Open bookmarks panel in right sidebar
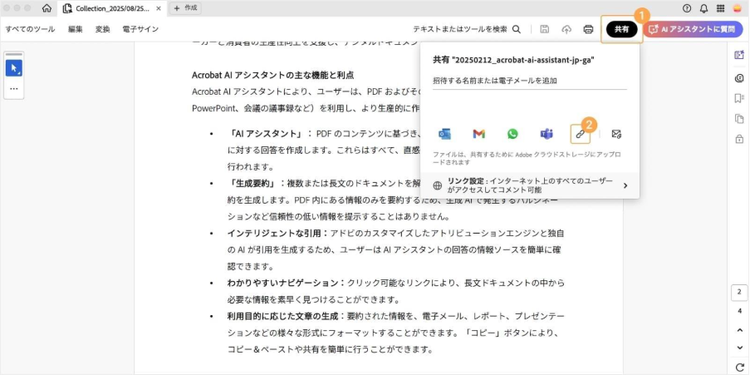 (x=739, y=98)
